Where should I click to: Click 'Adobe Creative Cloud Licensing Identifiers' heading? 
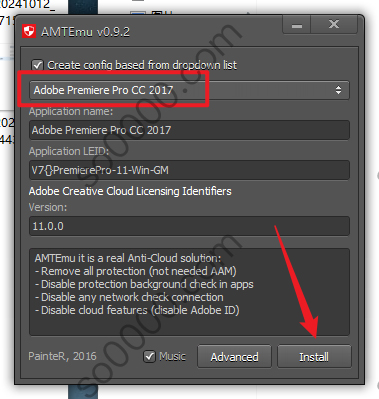(130, 191)
